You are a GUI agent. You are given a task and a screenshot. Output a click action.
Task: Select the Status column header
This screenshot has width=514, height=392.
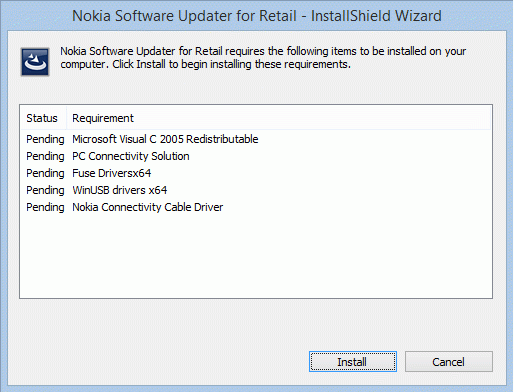click(x=44, y=118)
